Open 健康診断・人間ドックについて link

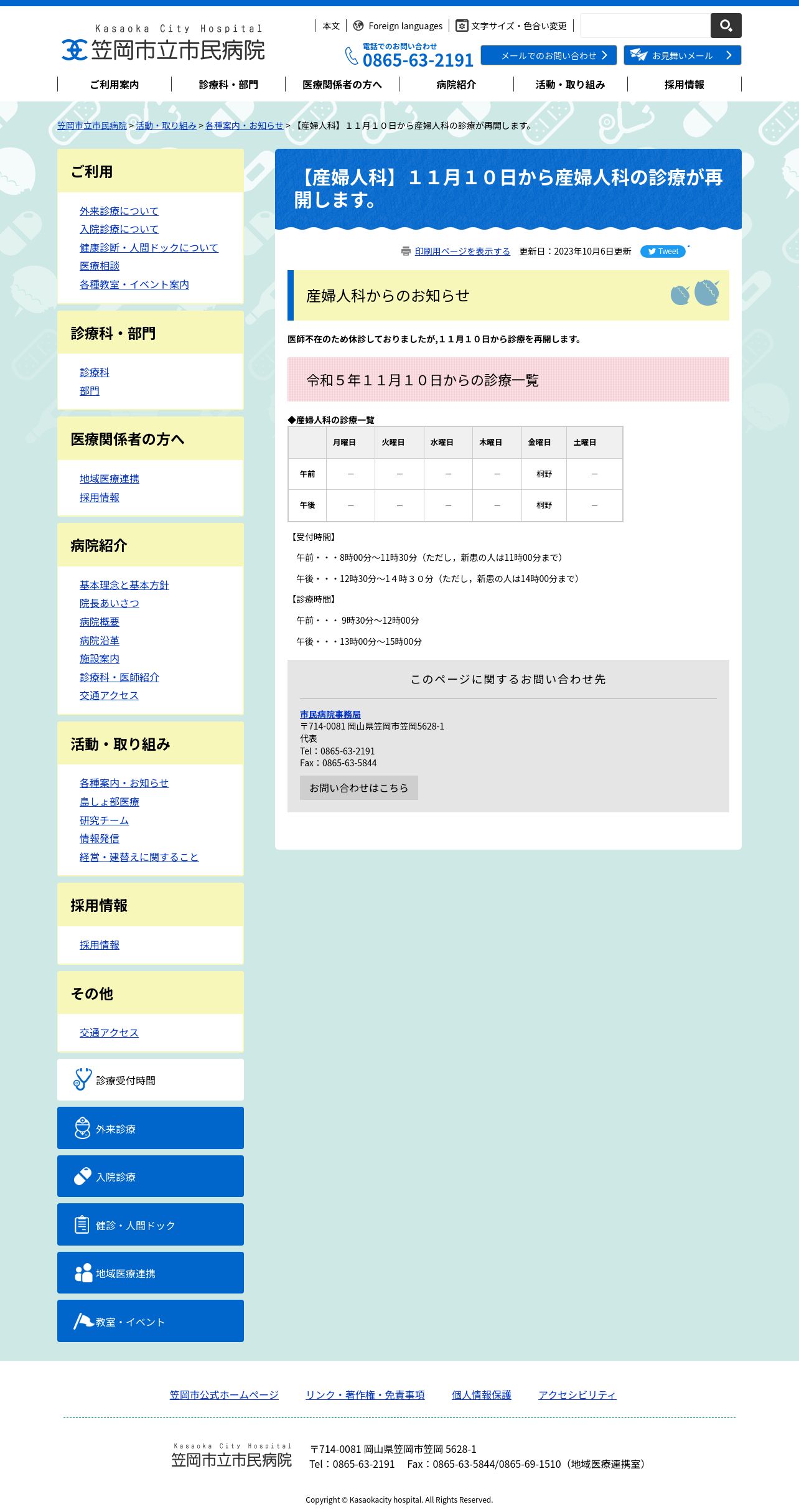pos(149,248)
